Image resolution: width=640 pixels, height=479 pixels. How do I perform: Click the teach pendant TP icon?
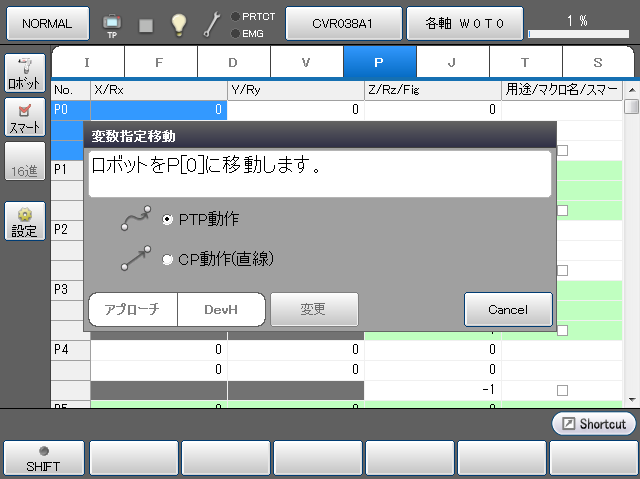111,22
